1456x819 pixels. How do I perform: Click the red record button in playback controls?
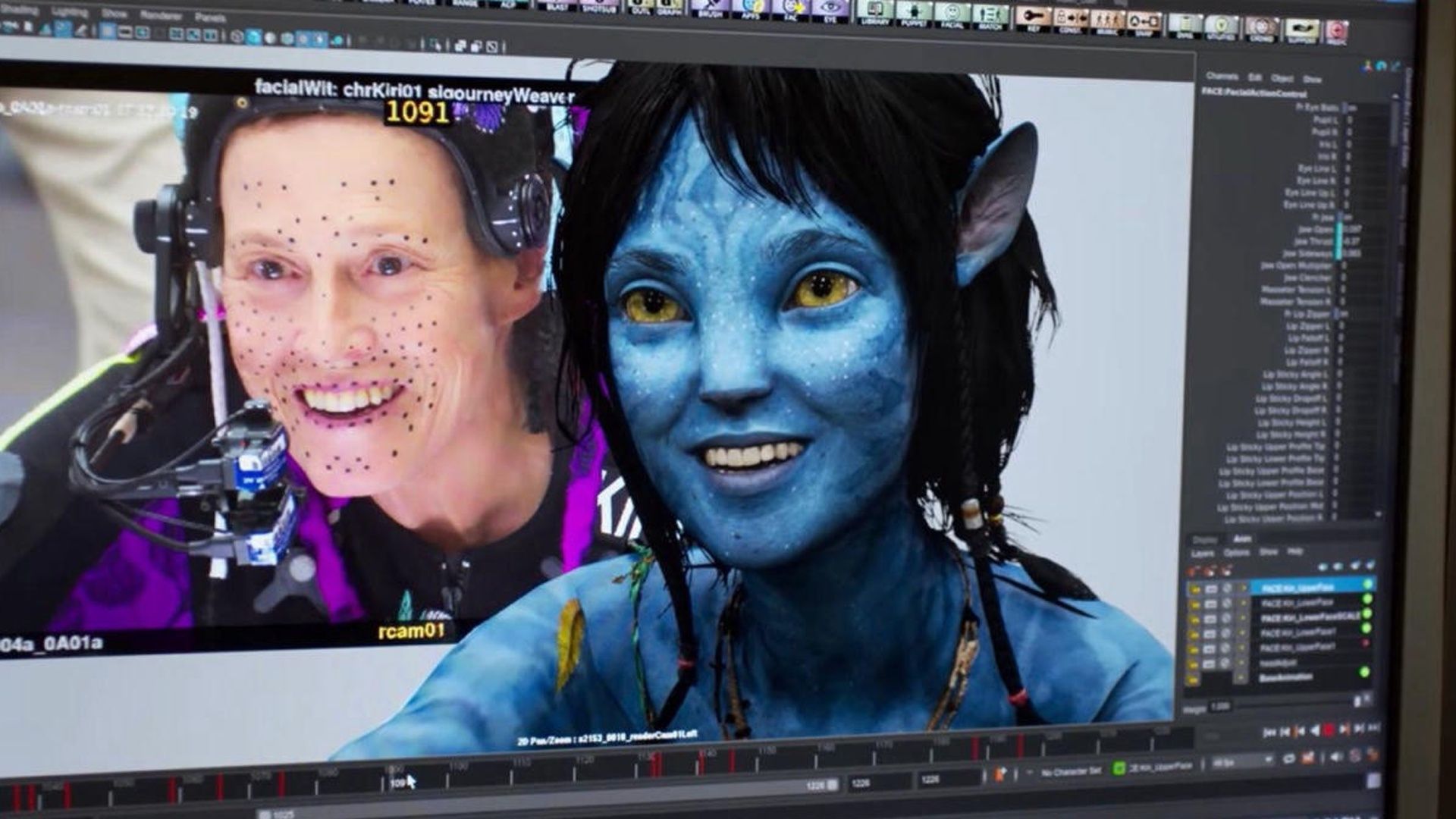tap(1328, 730)
